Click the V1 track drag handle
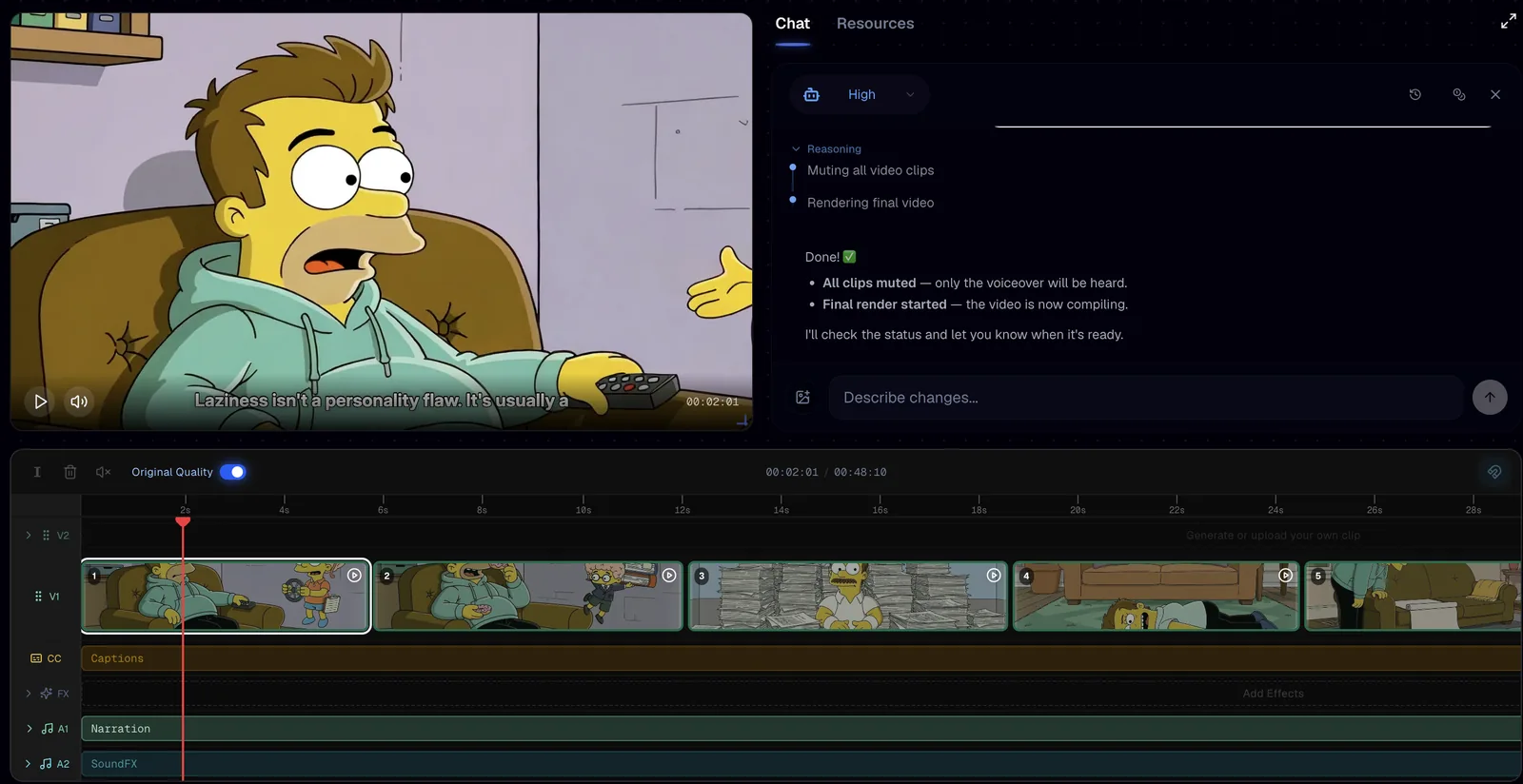This screenshot has width=1523, height=784. tap(38, 597)
